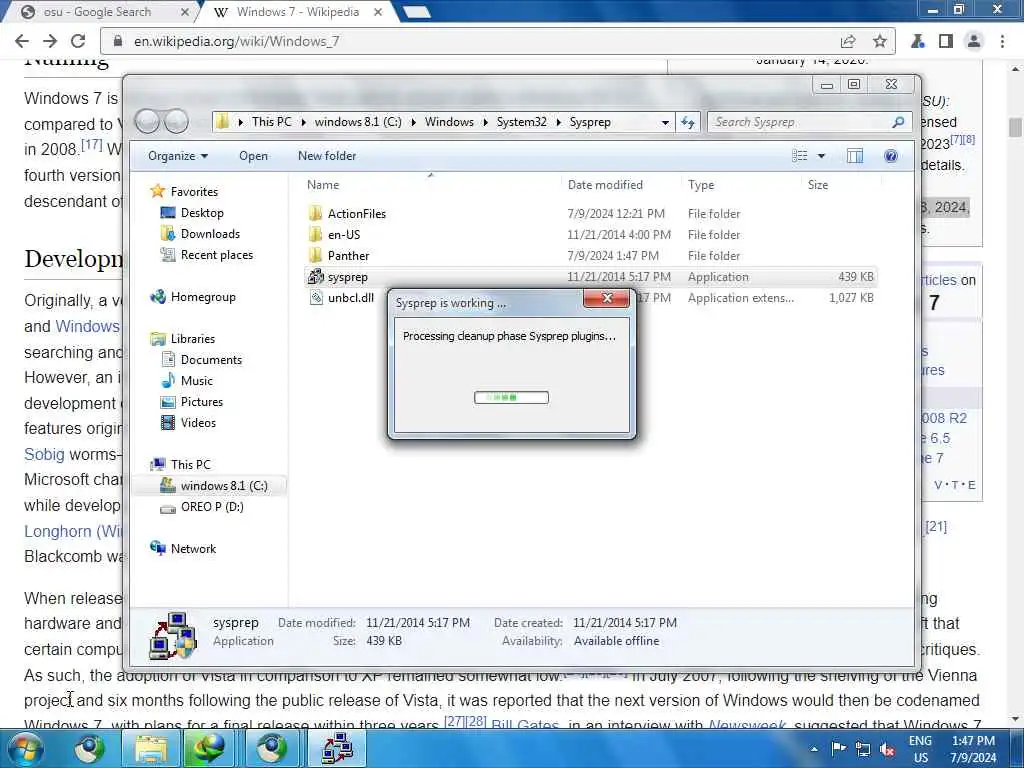Click the browser reload button

[x=78, y=41]
